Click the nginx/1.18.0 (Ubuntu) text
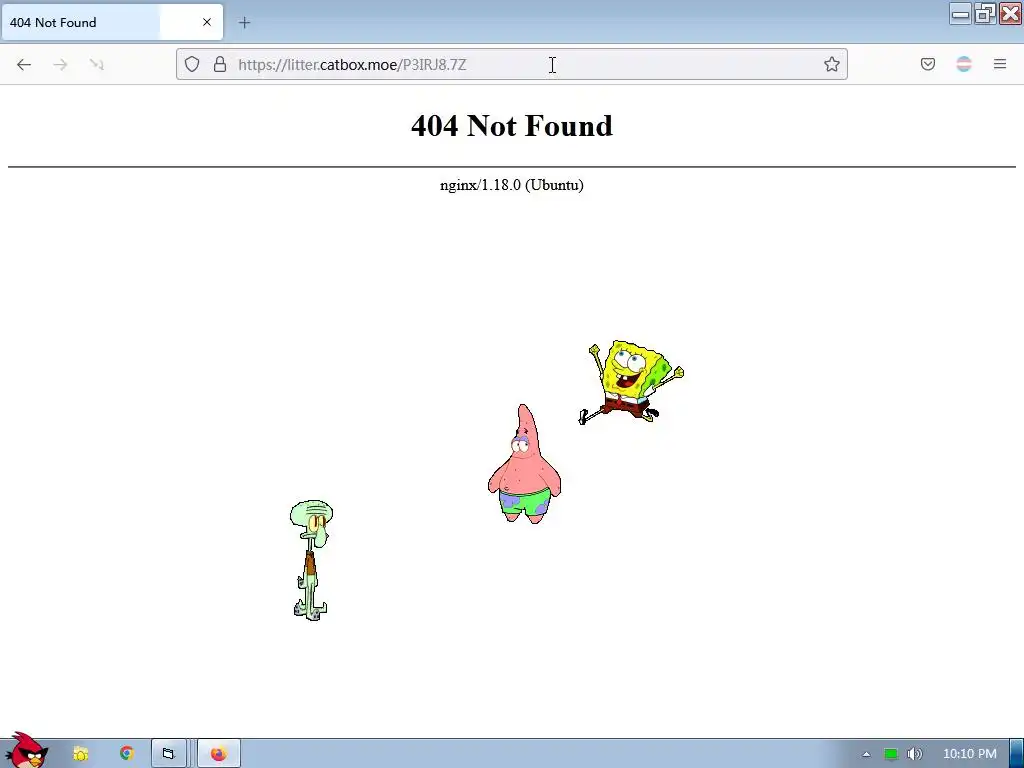The width and height of the screenshot is (1024, 768). [511, 185]
